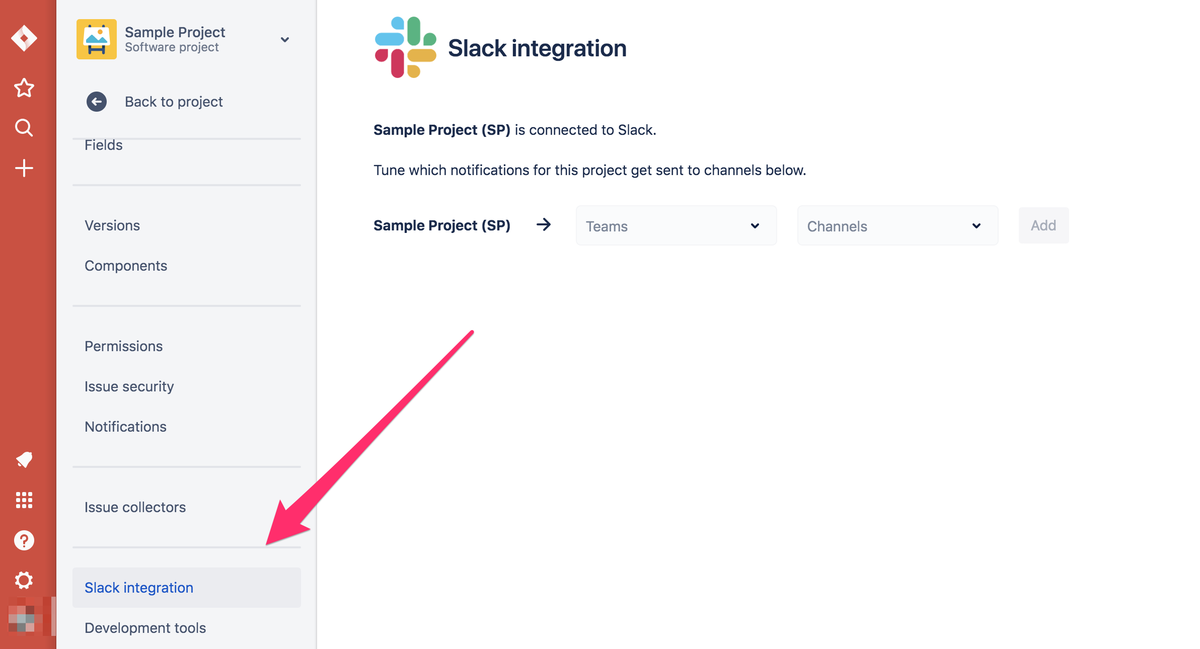Click the Add button
The height and width of the screenshot is (649, 1200).
(x=1043, y=226)
